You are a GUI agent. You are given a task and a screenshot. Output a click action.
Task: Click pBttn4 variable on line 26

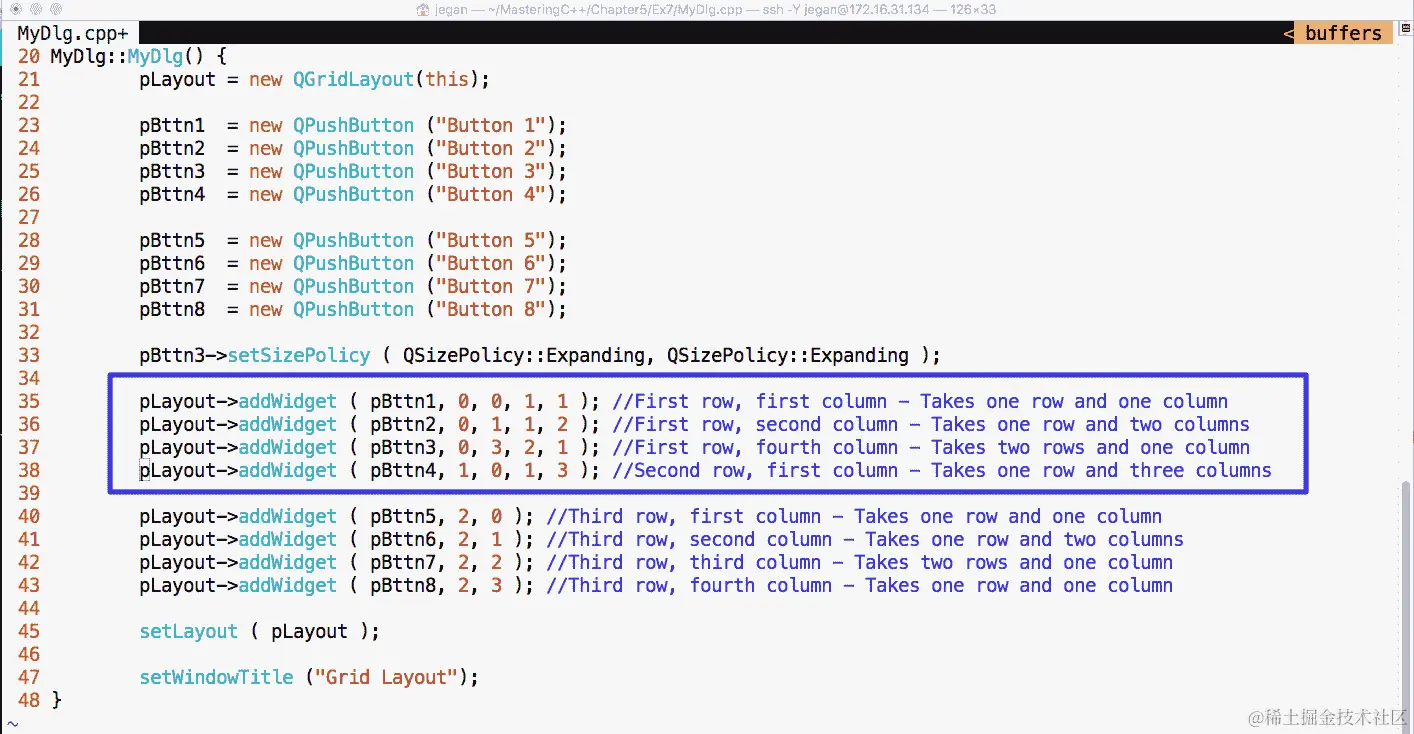pyautogui.click(x=172, y=194)
